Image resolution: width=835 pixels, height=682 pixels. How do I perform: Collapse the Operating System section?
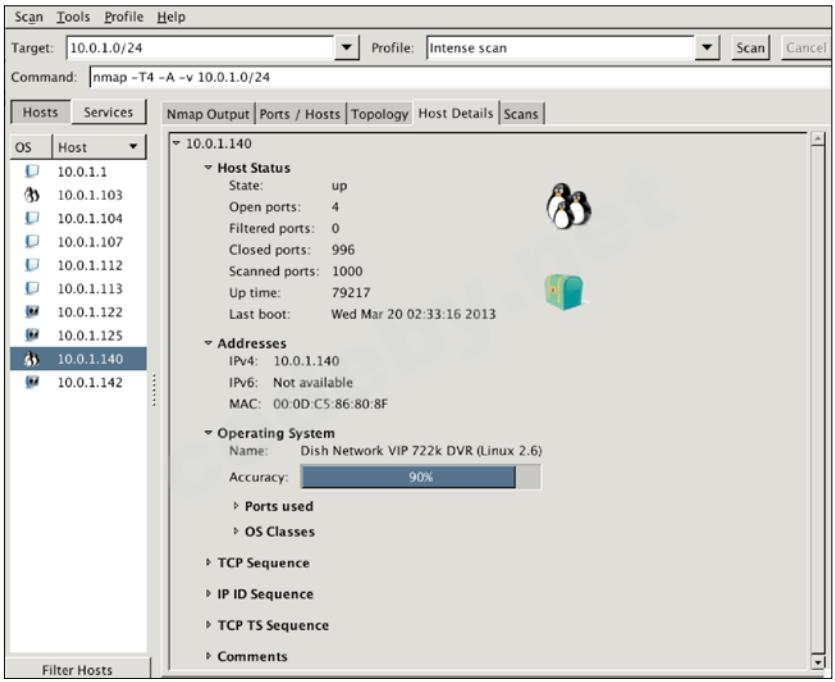pos(208,433)
